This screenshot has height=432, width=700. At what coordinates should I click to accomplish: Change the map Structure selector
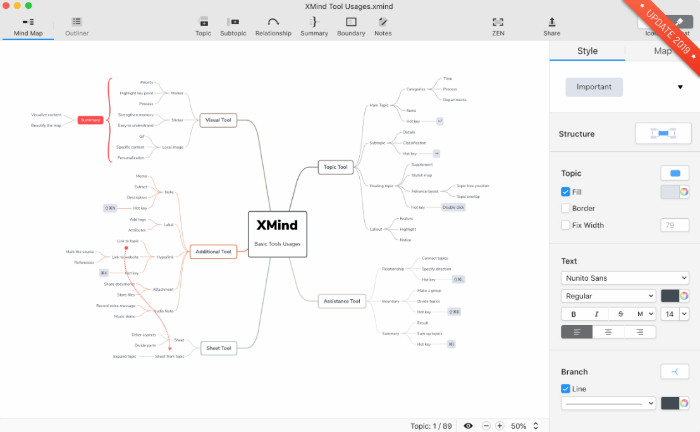(x=663, y=133)
